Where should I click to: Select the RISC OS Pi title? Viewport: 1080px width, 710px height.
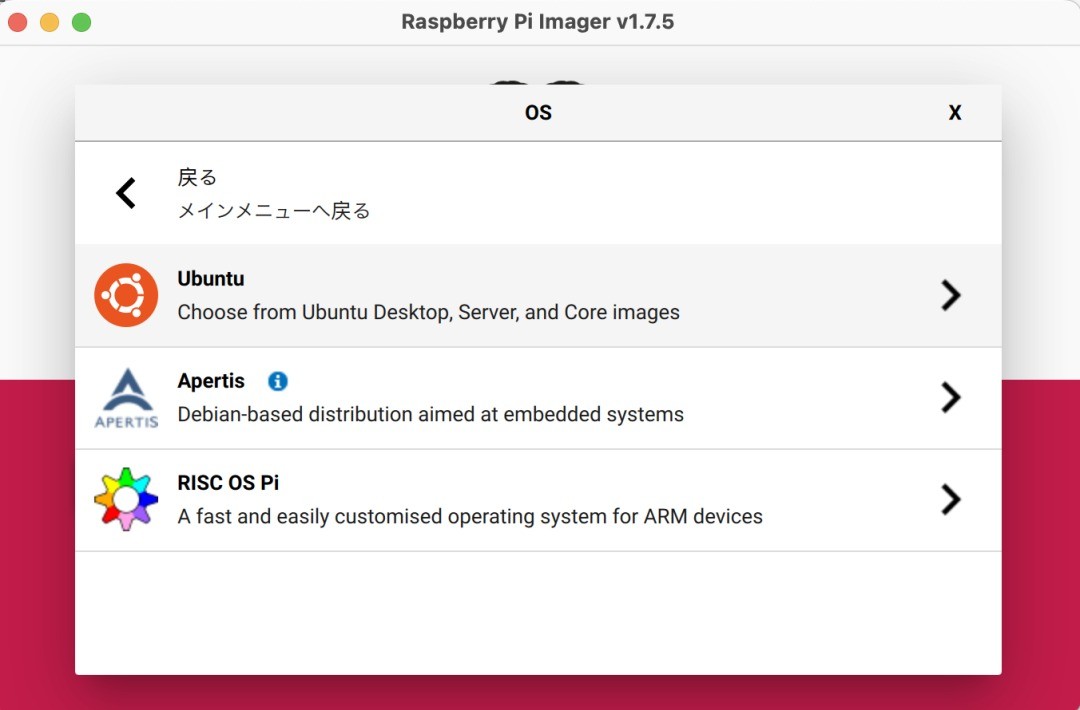[x=228, y=483]
